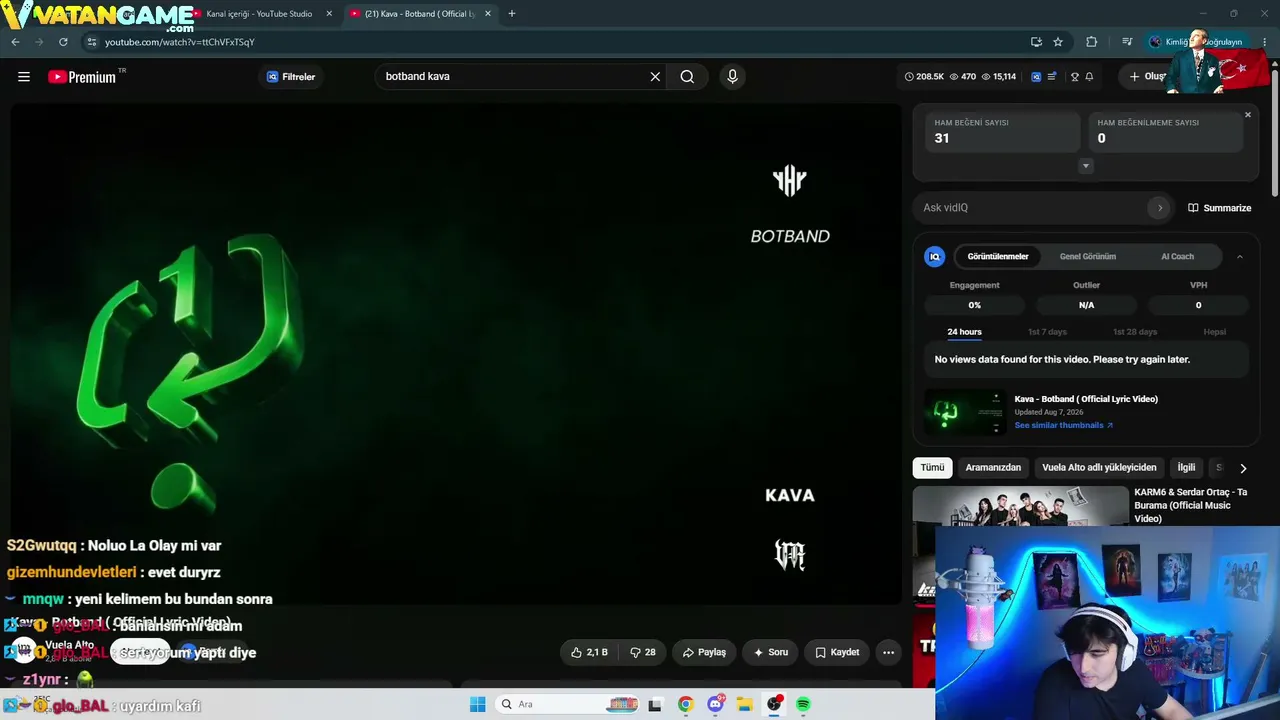Open Chrome from the taskbar
This screenshot has height=720, width=1280.
(685, 705)
